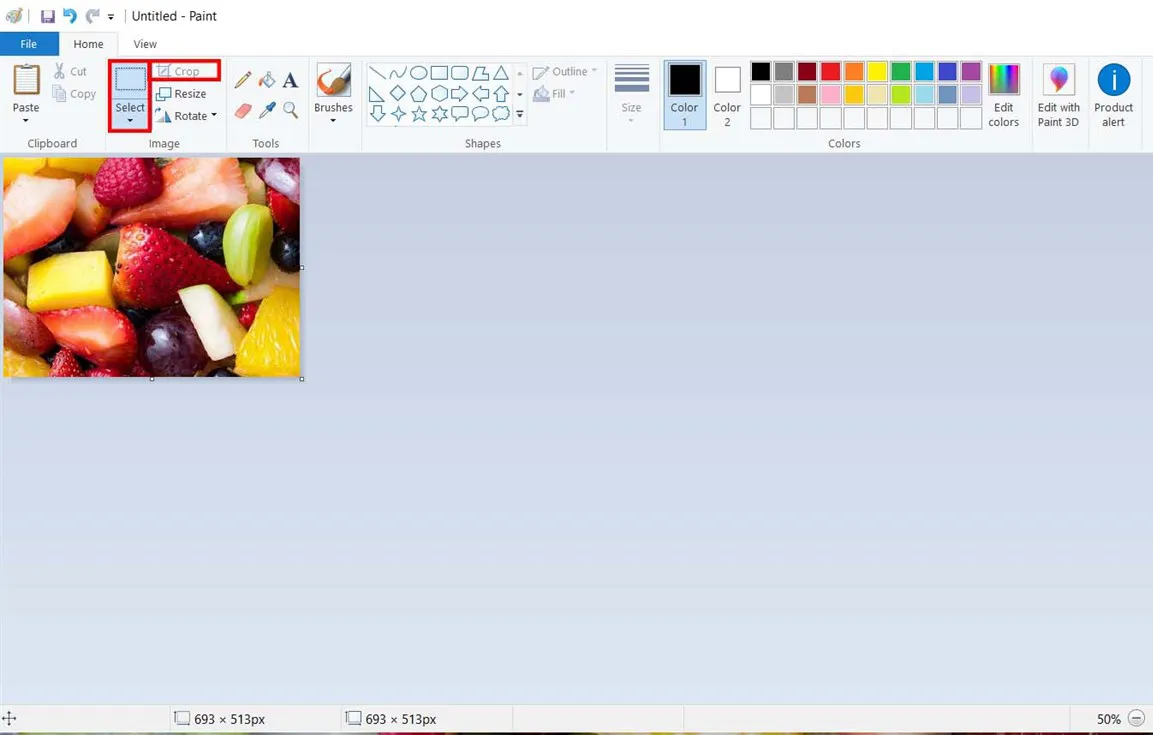Pick the red color swatch
1153x735 pixels.
pyautogui.click(x=831, y=71)
